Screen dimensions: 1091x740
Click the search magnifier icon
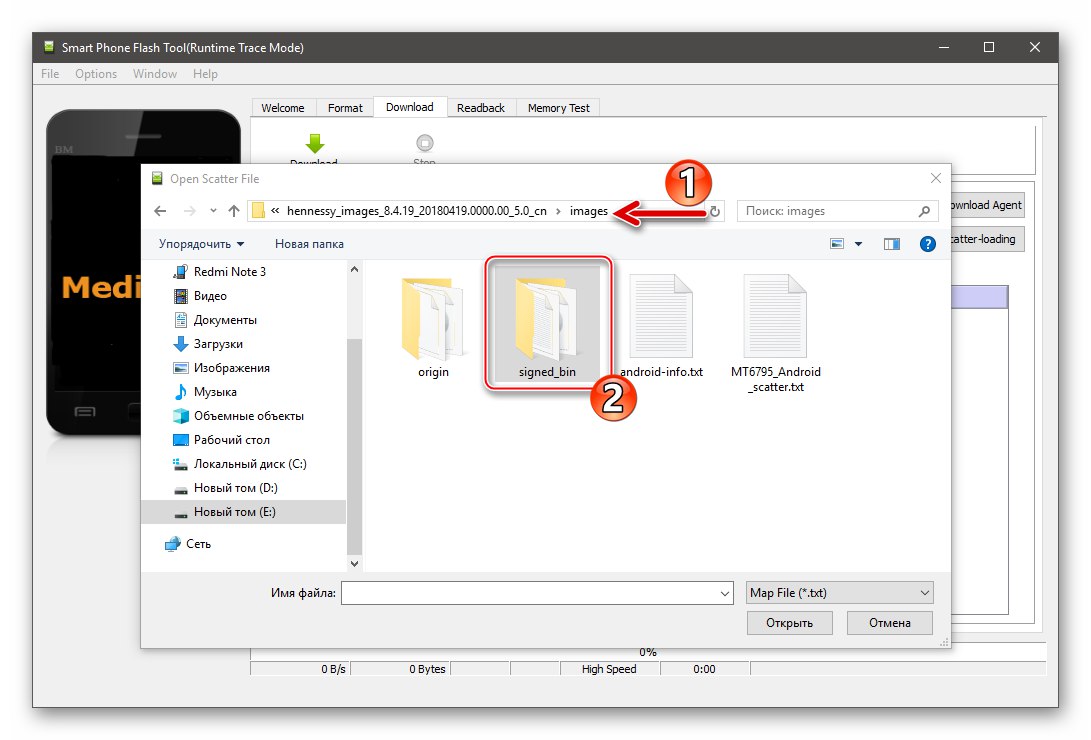pos(924,211)
